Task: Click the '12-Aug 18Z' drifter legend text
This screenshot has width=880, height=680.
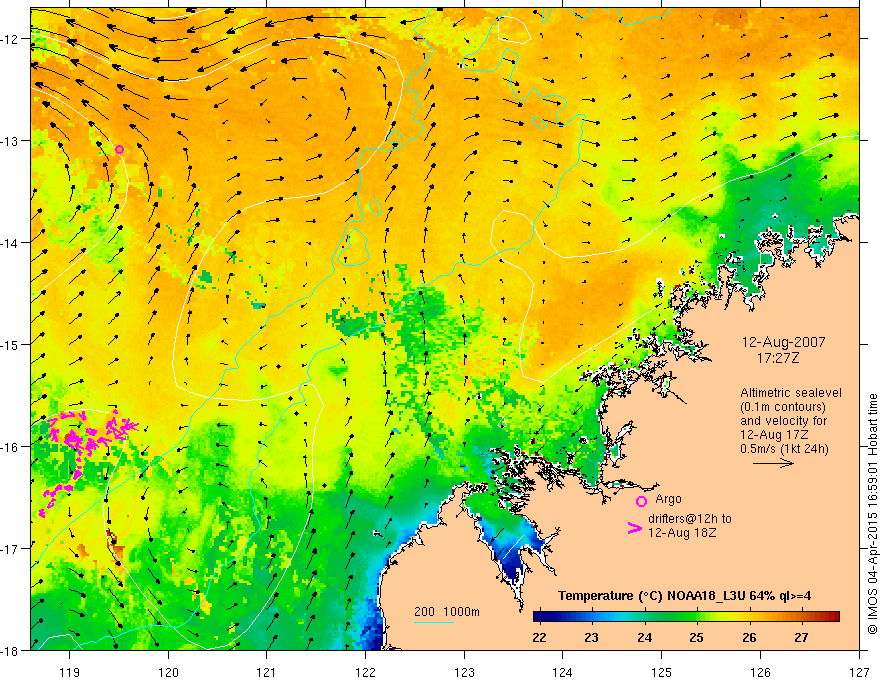Action: click(x=682, y=533)
